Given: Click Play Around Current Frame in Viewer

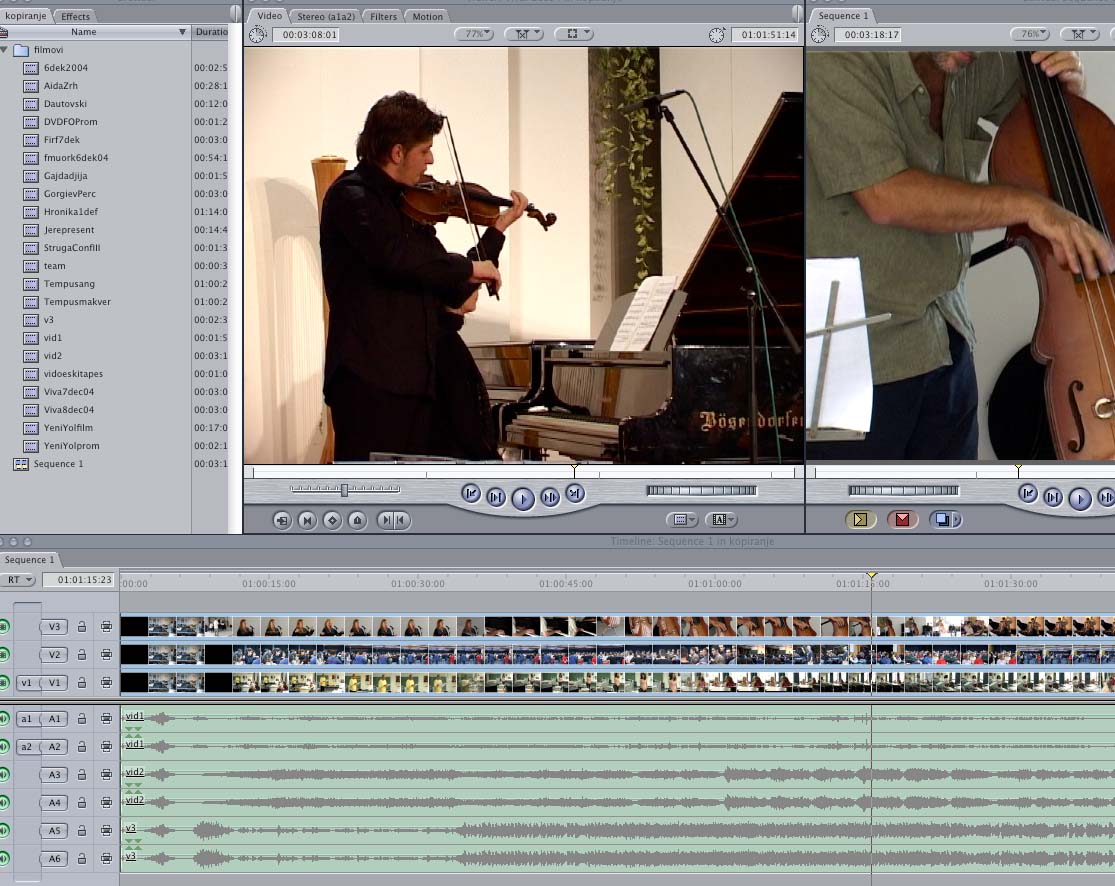Looking at the screenshot, I should (x=550, y=497).
